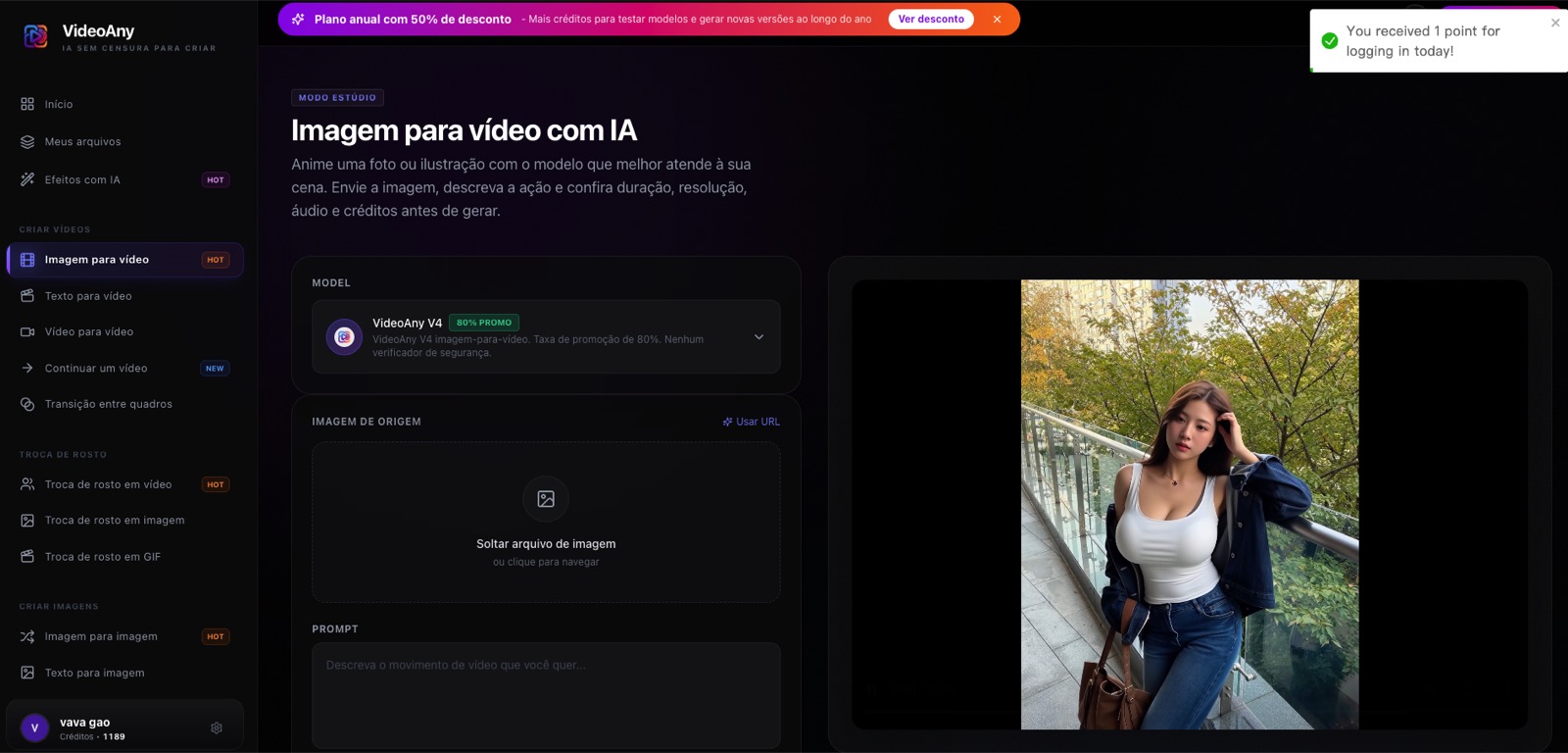Click the Meus arquivos layers icon

[27, 142]
